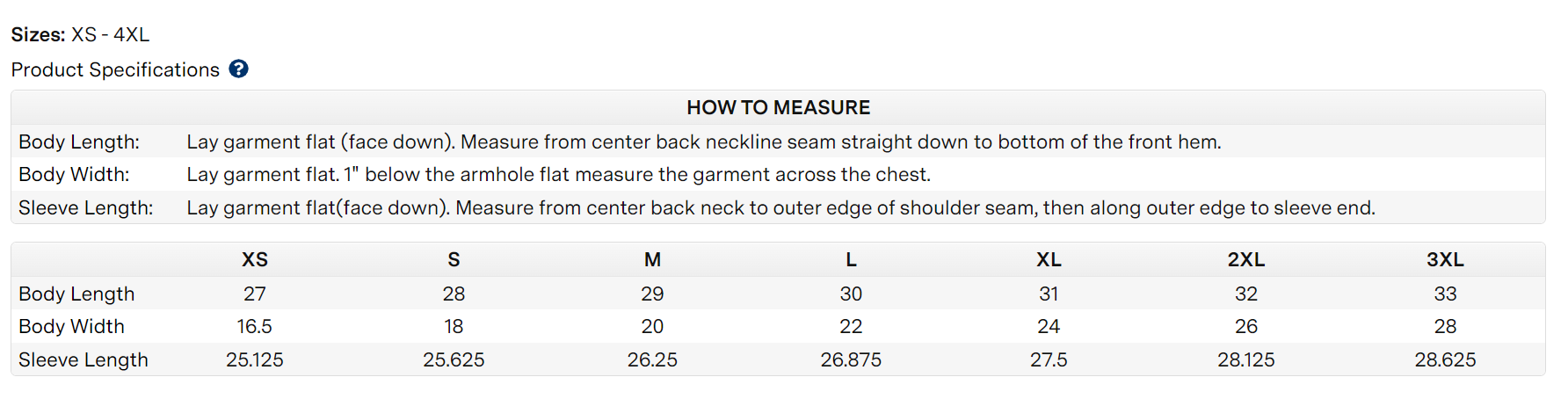Click the XL column header
Viewport: 1568px width, 399px height.
pyautogui.click(x=1049, y=259)
